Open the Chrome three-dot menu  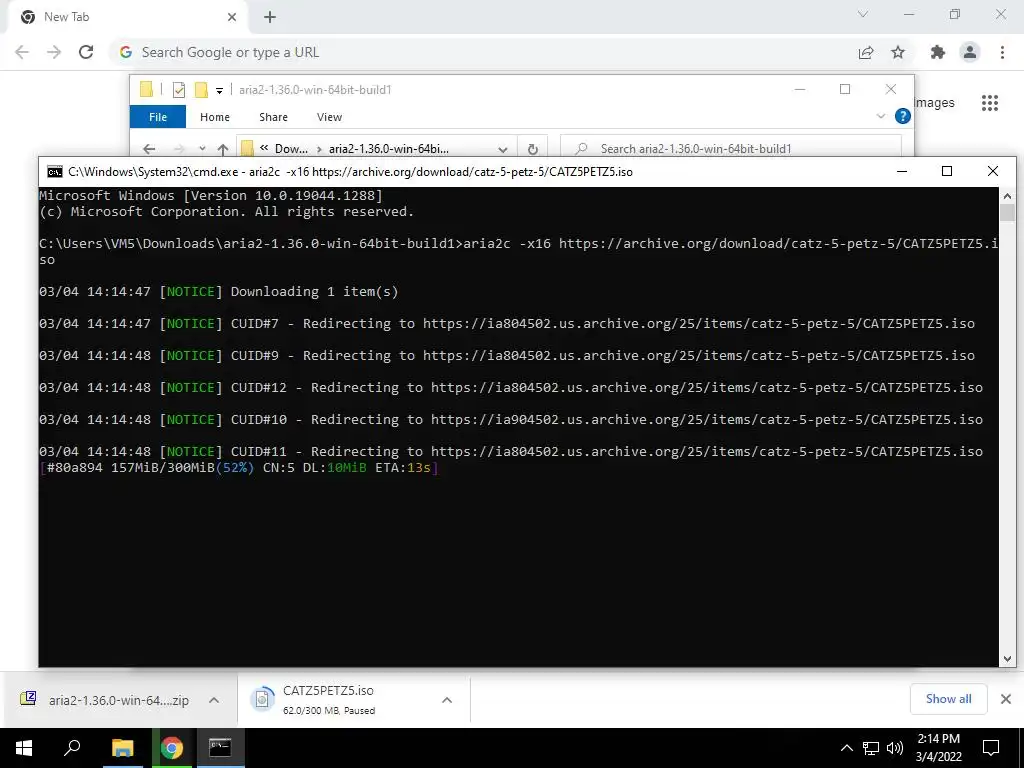1002,52
